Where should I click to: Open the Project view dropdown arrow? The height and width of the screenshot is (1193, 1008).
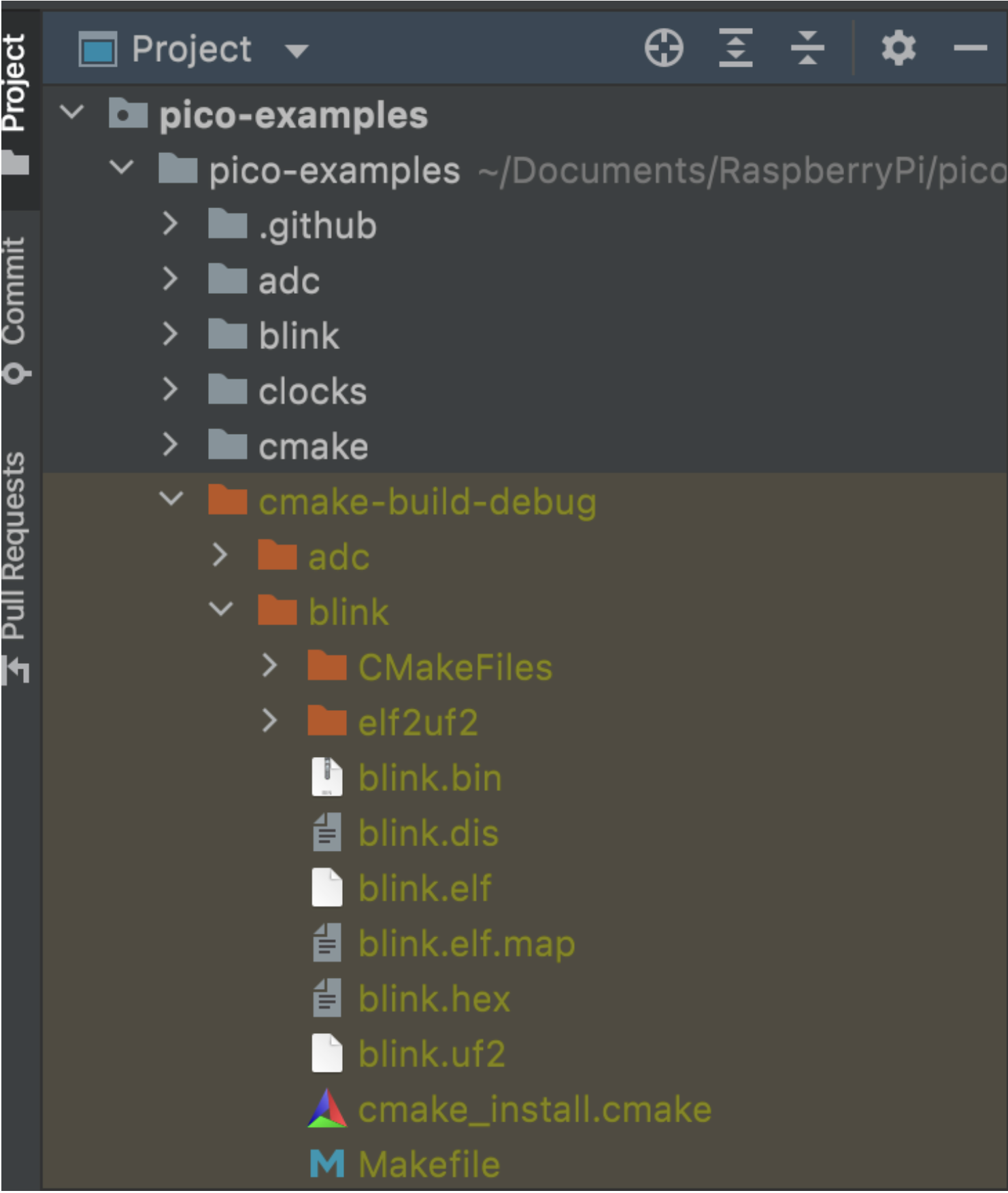pos(297,50)
